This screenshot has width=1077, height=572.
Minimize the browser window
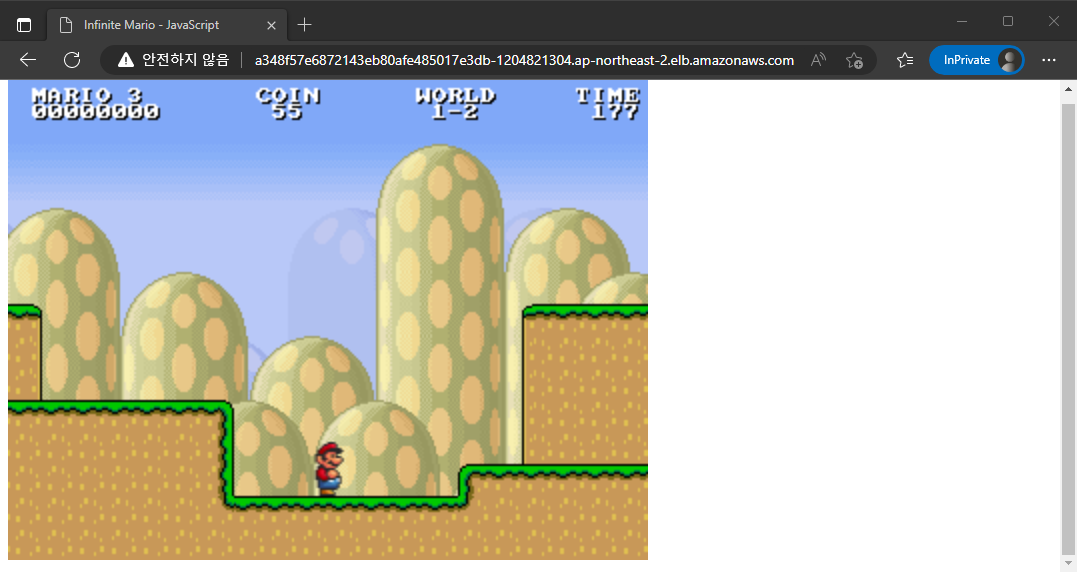(x=962, y=21)
